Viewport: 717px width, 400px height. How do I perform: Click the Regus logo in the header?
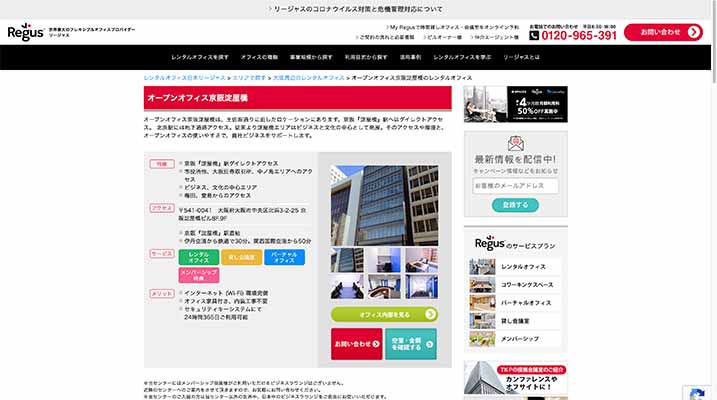pyautogui.click(x=26, y=32)
